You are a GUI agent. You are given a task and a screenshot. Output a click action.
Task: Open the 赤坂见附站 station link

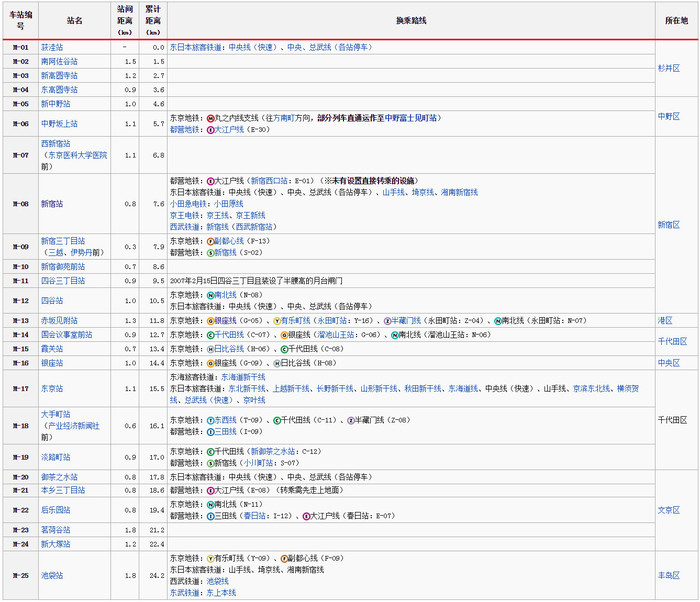pyautogui.click(x=59, y=321)
